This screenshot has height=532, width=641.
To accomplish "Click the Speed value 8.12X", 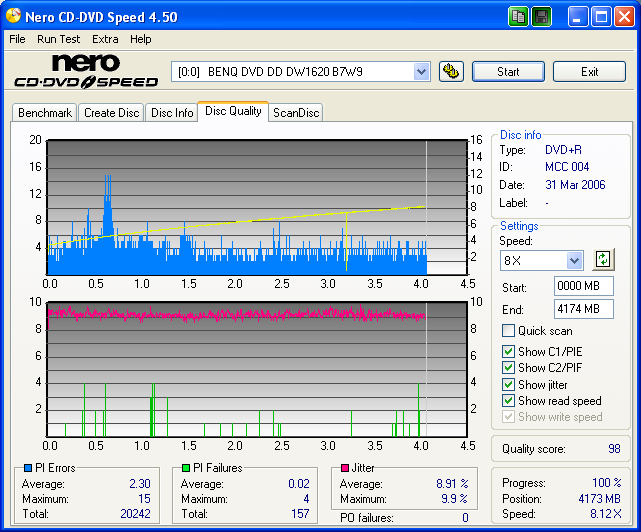I will point(605,514).
